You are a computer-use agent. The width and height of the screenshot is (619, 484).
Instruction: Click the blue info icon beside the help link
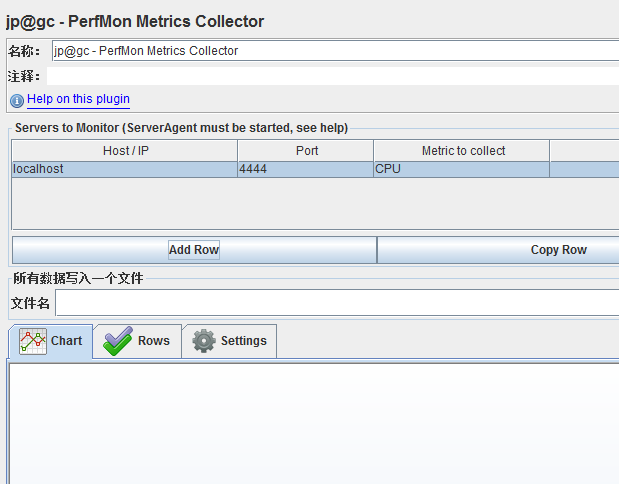point(17,101)
